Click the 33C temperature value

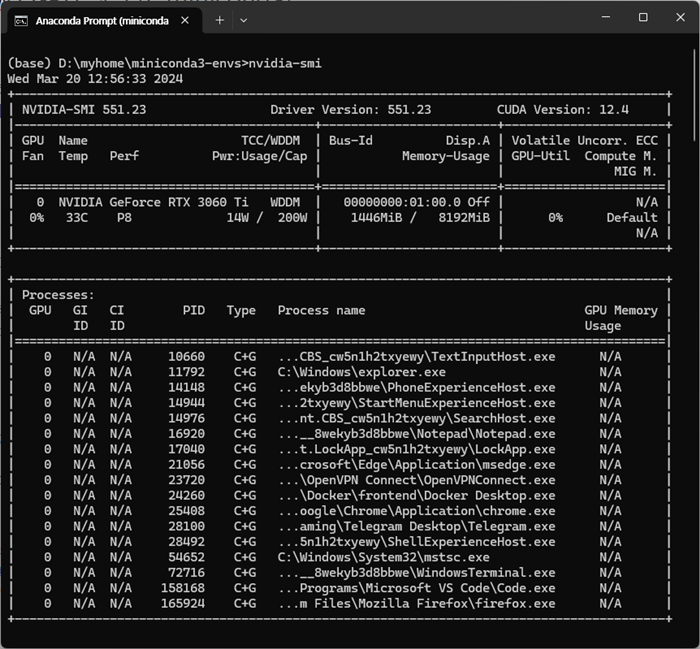pos(77,218)
